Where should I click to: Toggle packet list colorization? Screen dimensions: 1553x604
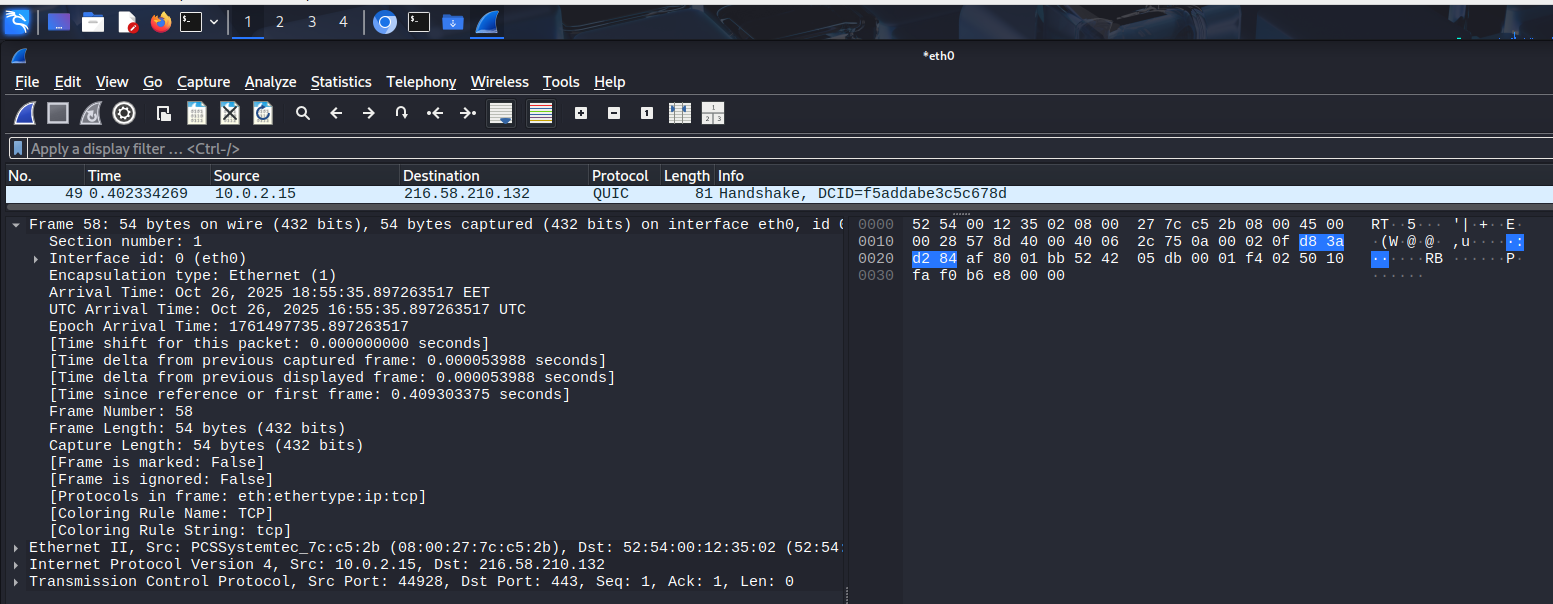[541, 114]
